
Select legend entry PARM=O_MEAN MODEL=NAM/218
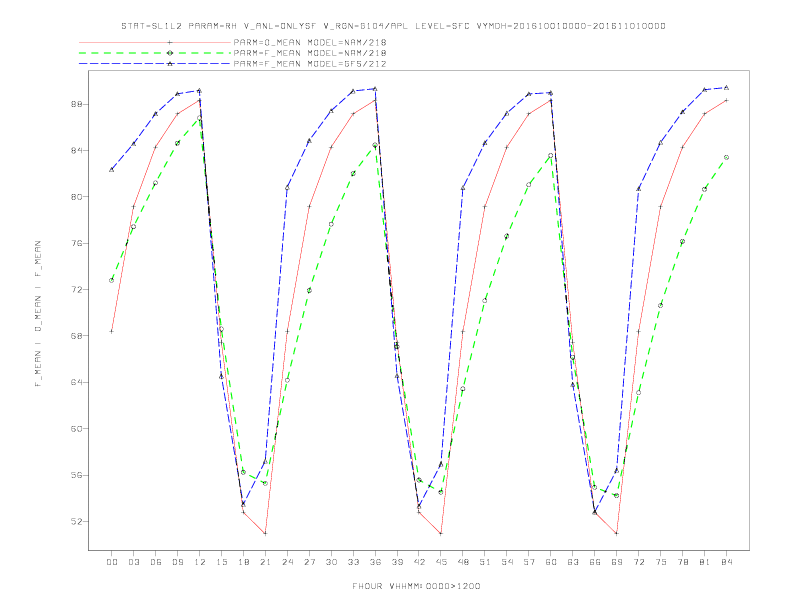[x=310, y=42]
